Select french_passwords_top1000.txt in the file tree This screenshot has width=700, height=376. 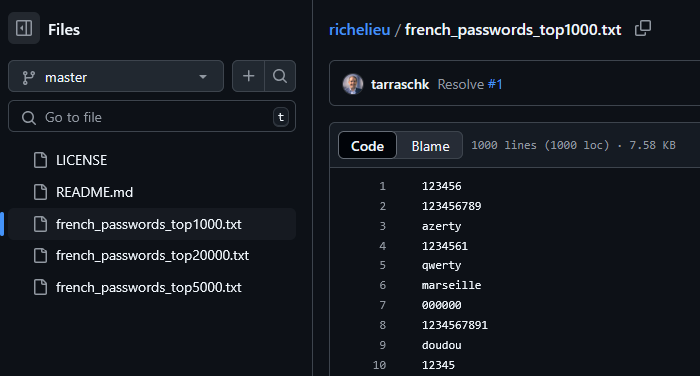click(x=152, y=224)
